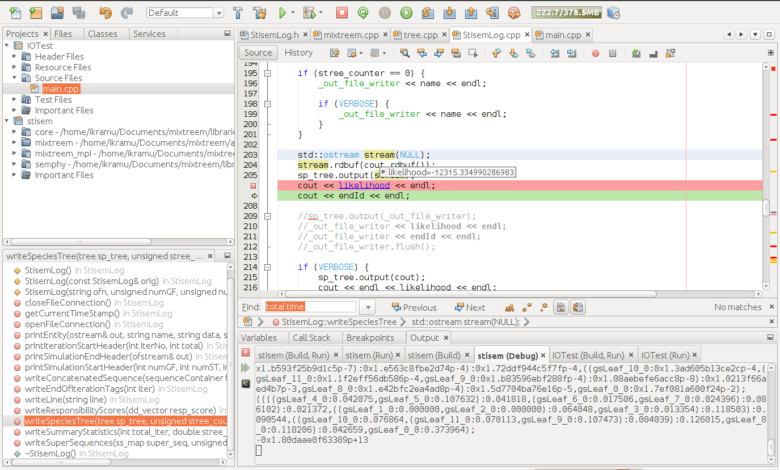
Task: Toggle the breakpoint marker at line 206
Action: point(253,185)
